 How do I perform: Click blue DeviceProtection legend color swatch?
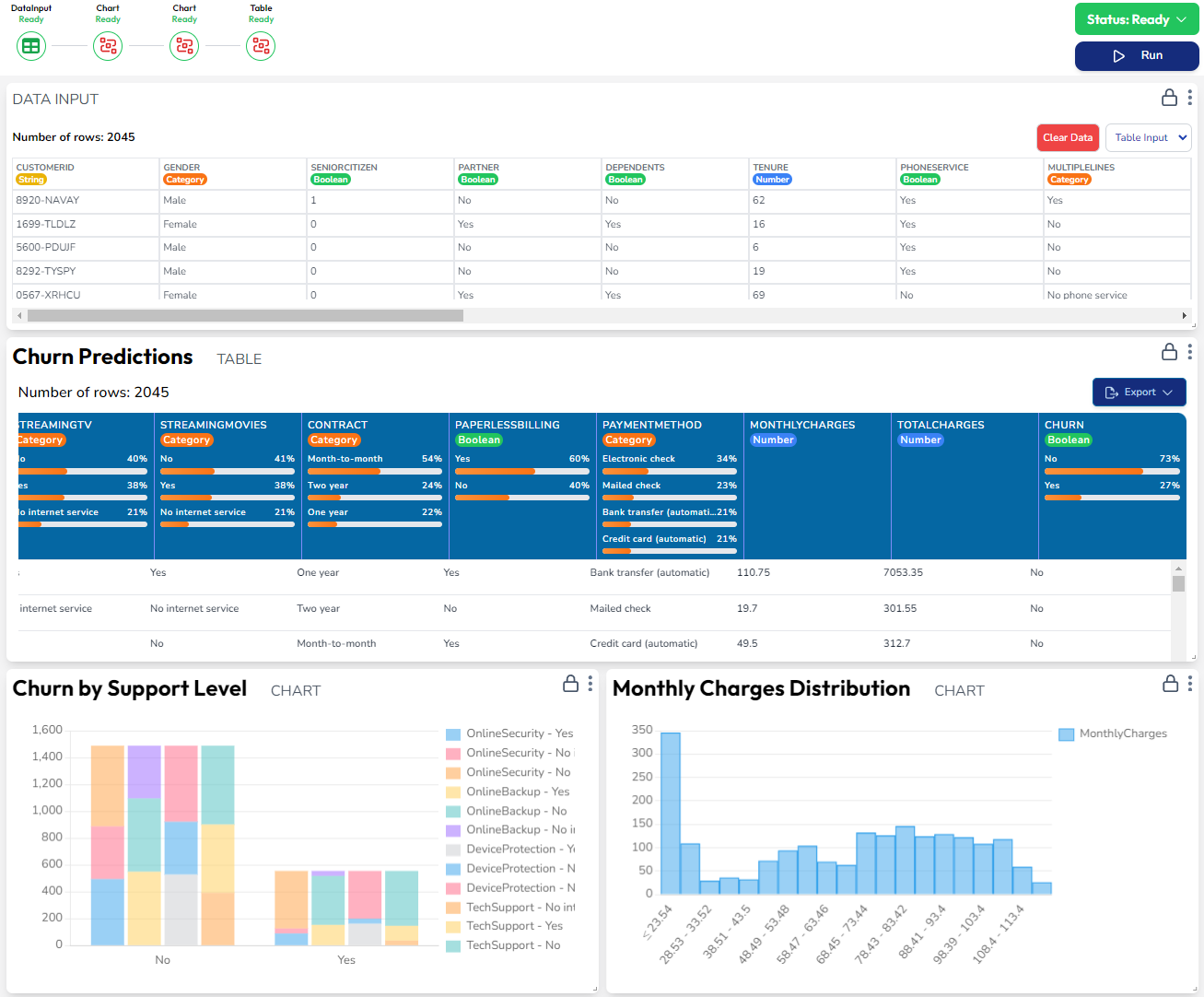tap(453, 869)
